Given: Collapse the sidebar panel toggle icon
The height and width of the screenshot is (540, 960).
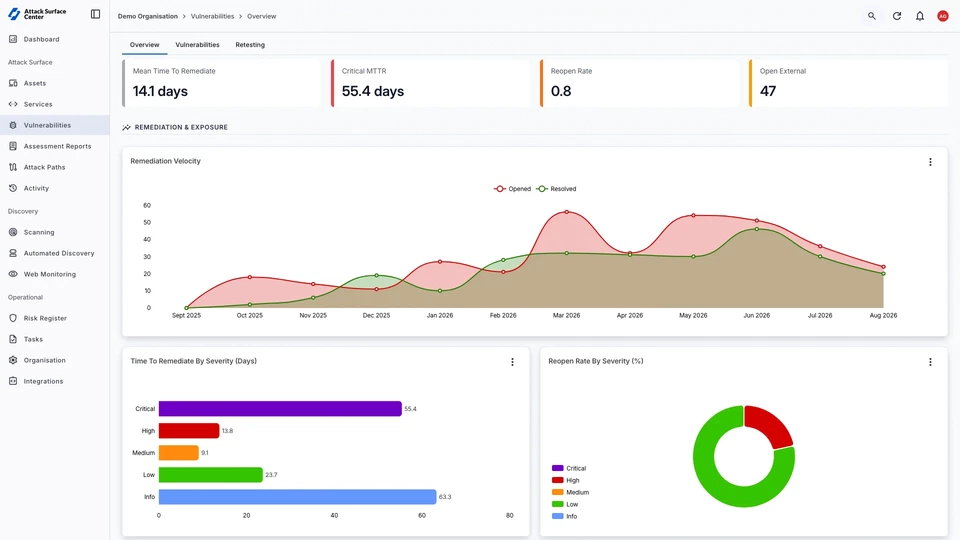Looking at the screenshot, I should (x=96, y=14).
